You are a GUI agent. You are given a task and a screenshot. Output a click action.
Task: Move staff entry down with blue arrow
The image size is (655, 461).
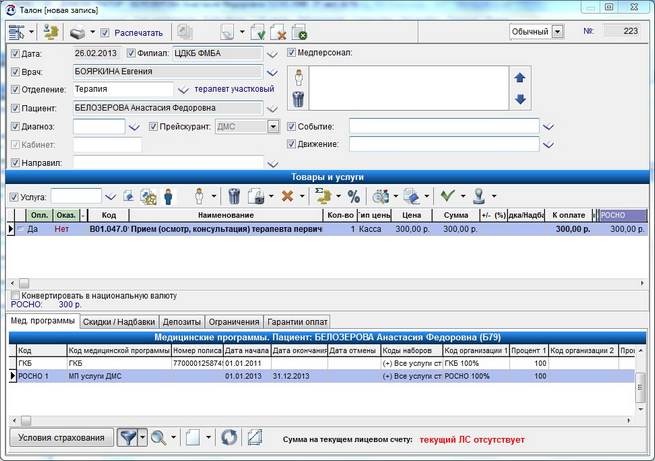520,99
